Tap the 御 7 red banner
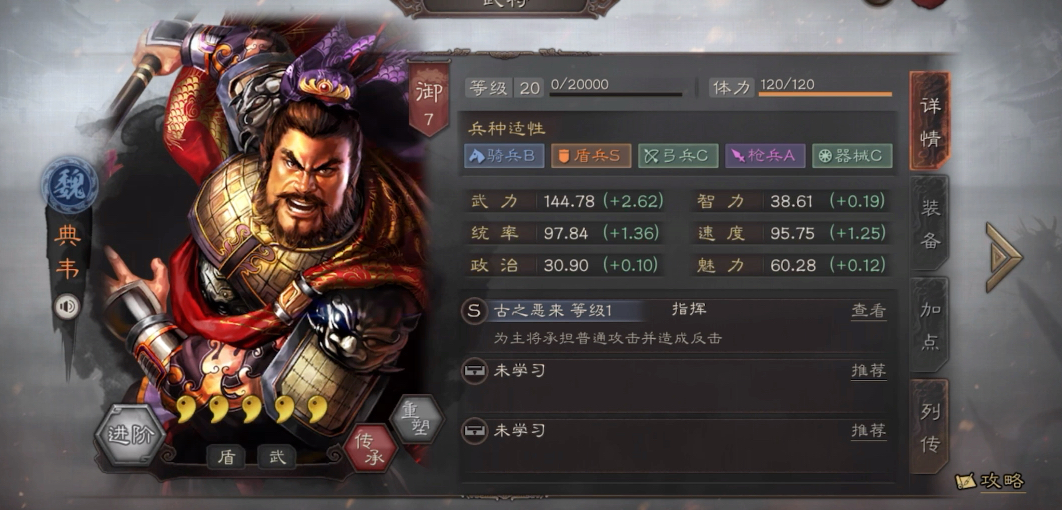 pos(429,99)
